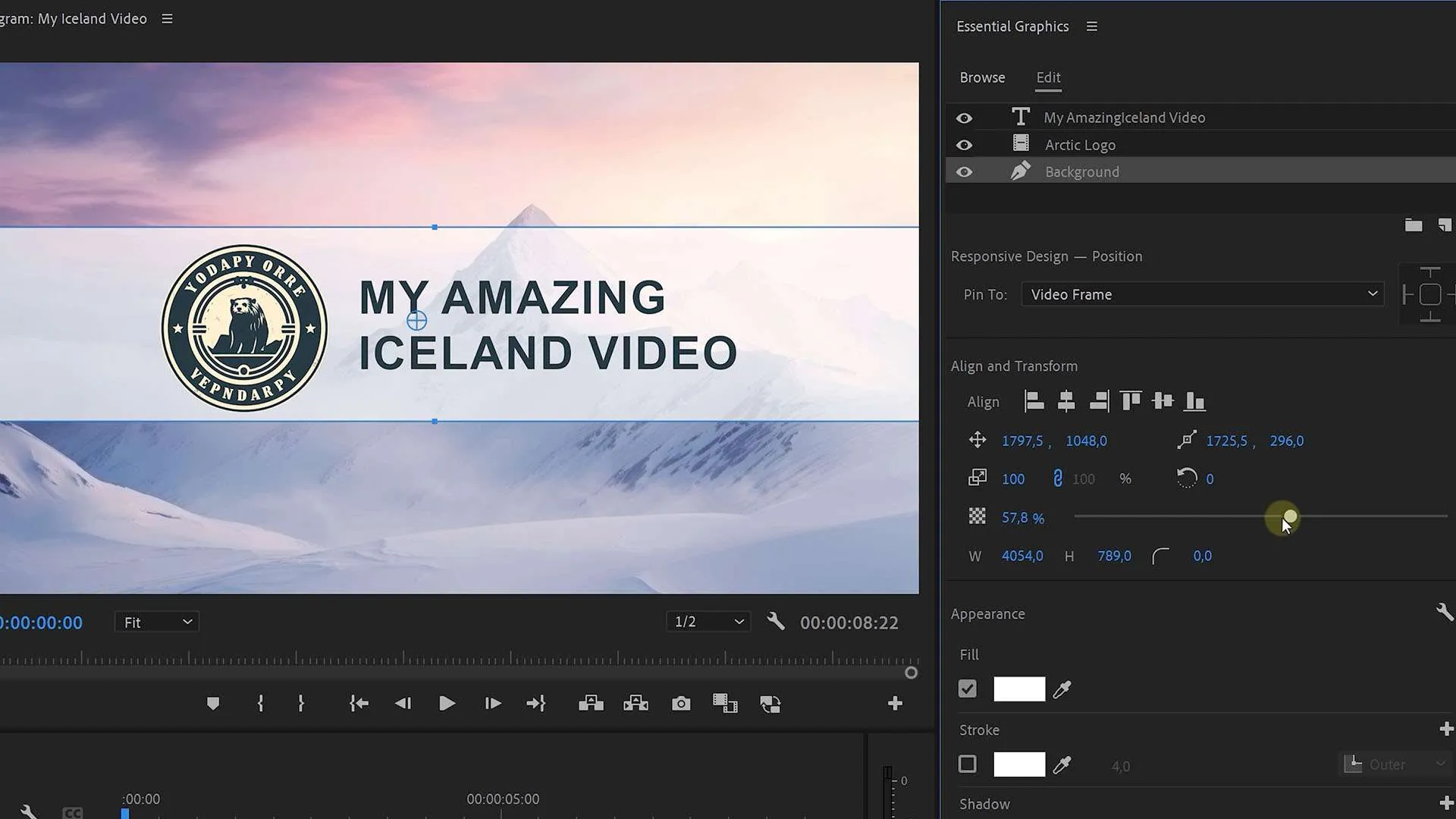1456x819 pixels.
Task: Uncheck the Fill checkbox
Action: pyautogui.click(x=968, y=689)
